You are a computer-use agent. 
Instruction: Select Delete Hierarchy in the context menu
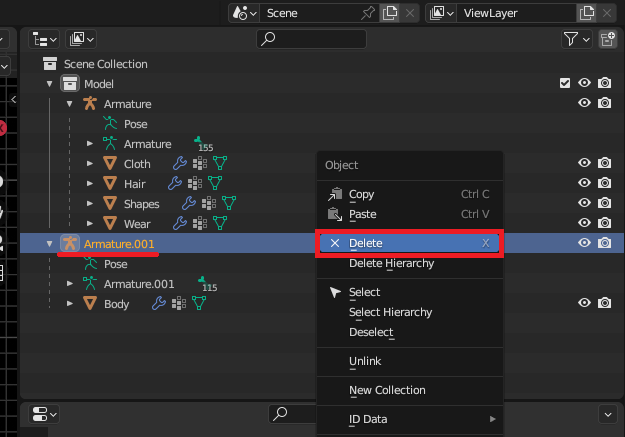point(391,263)
